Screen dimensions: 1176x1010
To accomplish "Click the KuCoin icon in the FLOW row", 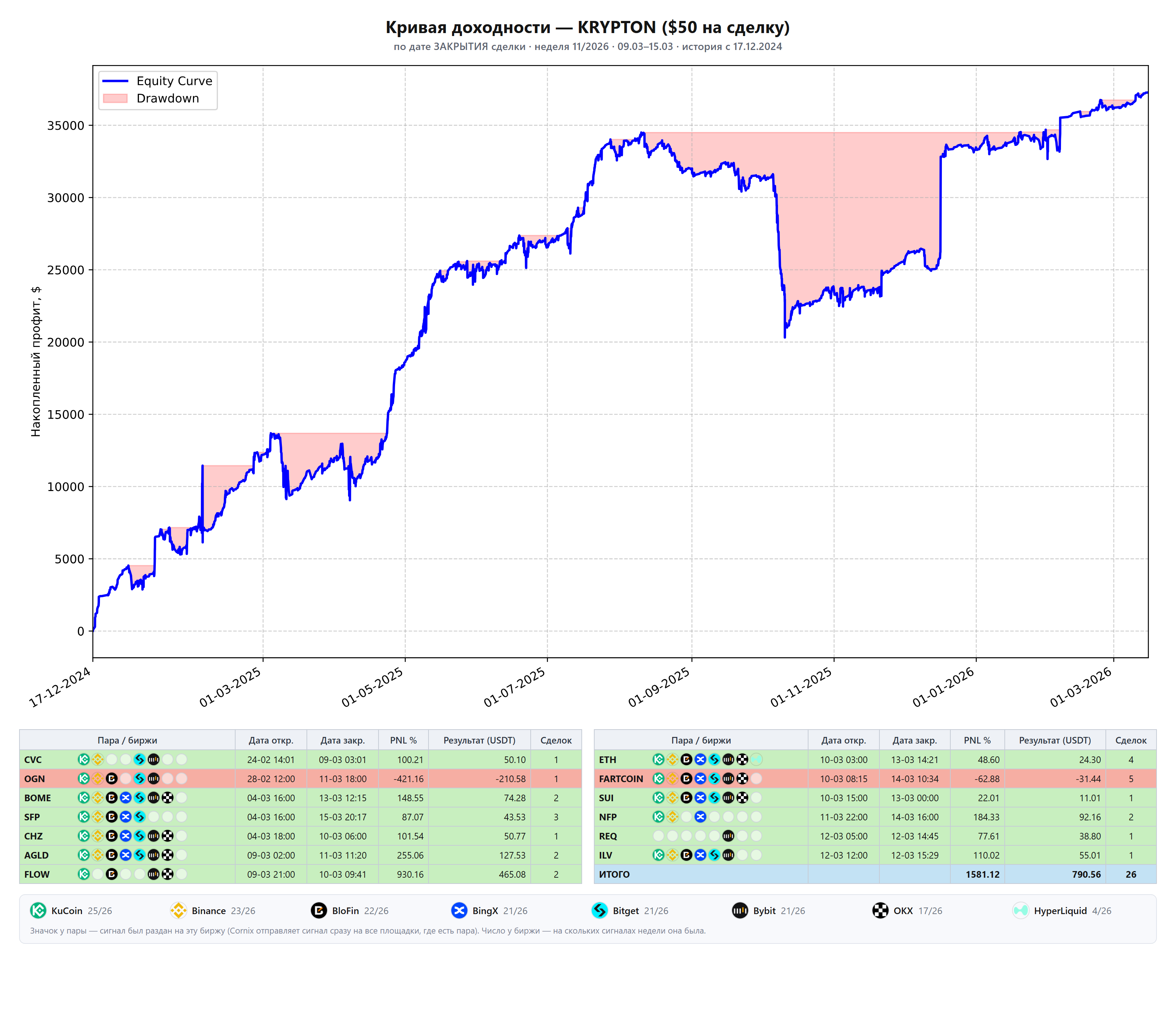I will coord(83,874).
